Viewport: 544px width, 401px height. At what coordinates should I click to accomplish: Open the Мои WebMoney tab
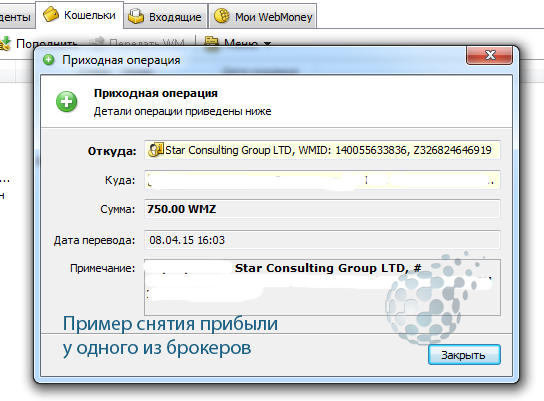263,16
